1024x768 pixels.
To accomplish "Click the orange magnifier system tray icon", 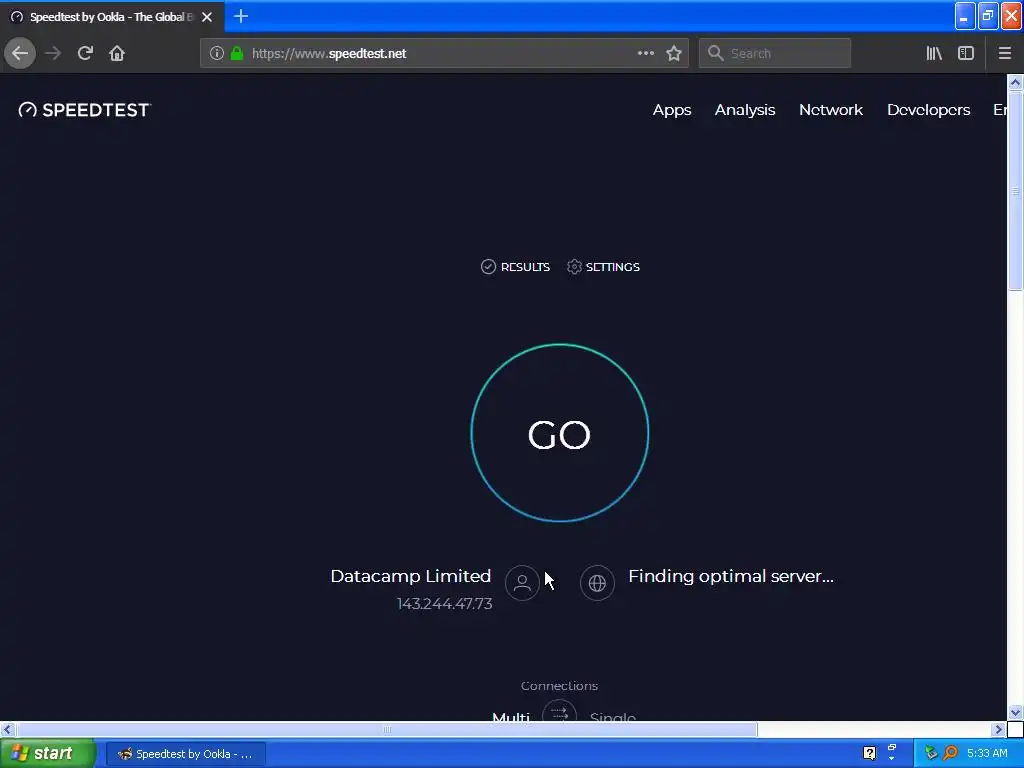I will 950,753.
